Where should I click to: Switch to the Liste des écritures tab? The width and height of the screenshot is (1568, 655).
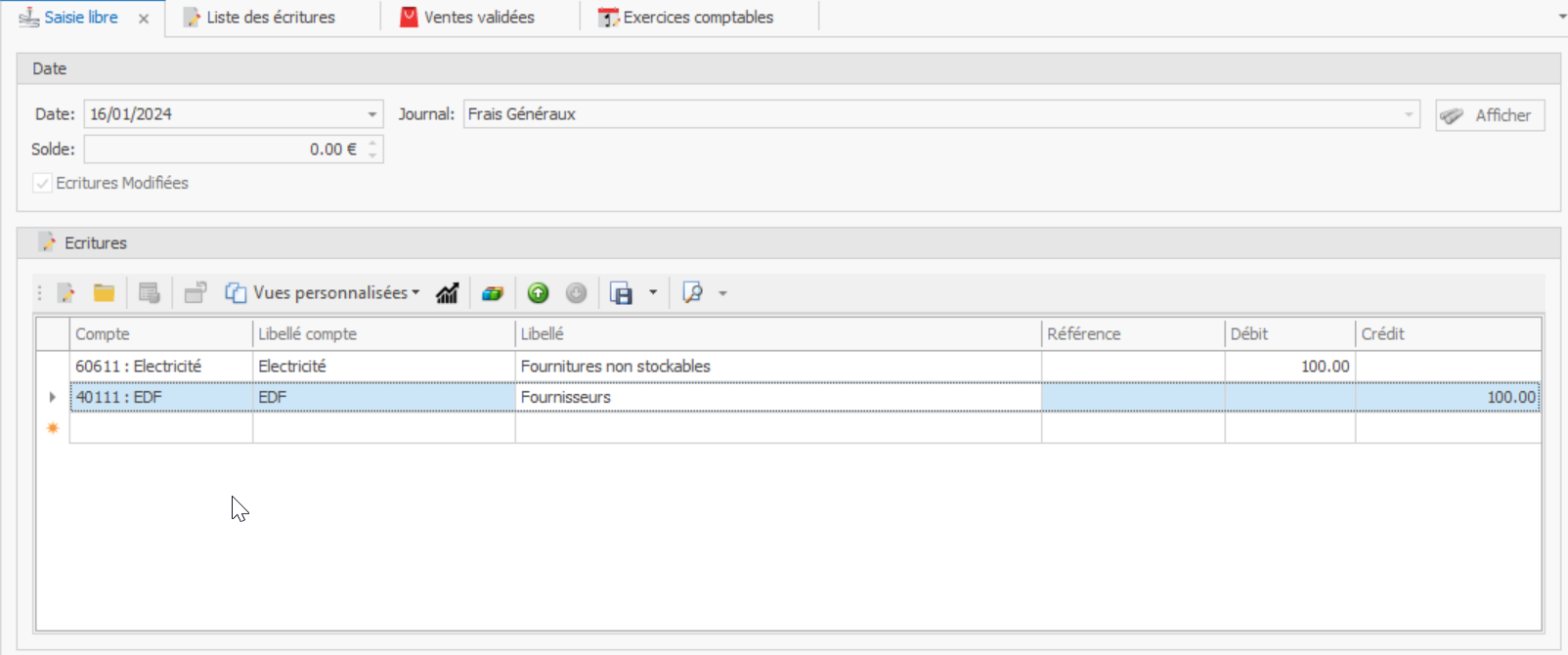coord(270,18)
